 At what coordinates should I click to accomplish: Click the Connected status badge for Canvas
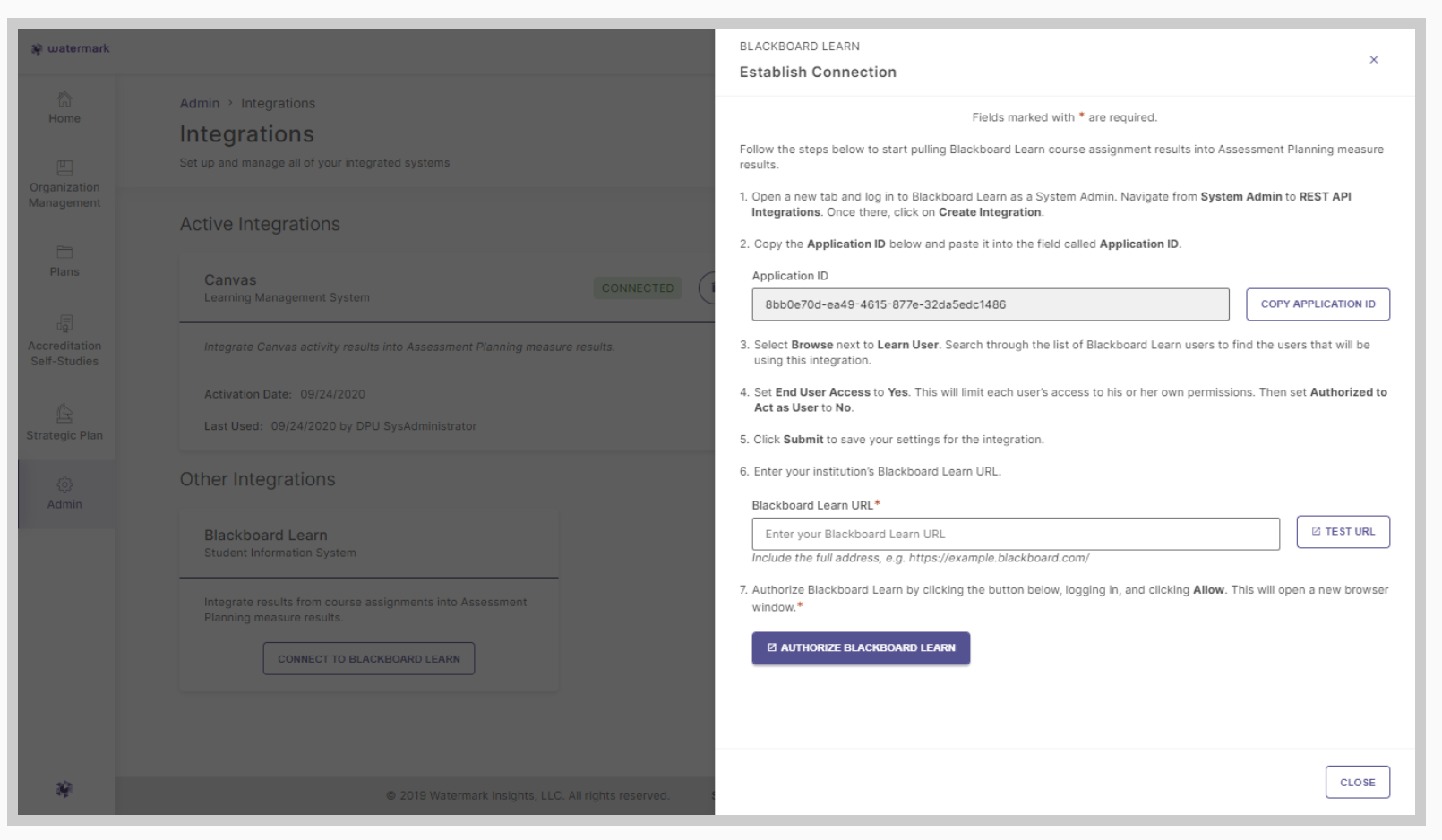click(x=638, y=288)
